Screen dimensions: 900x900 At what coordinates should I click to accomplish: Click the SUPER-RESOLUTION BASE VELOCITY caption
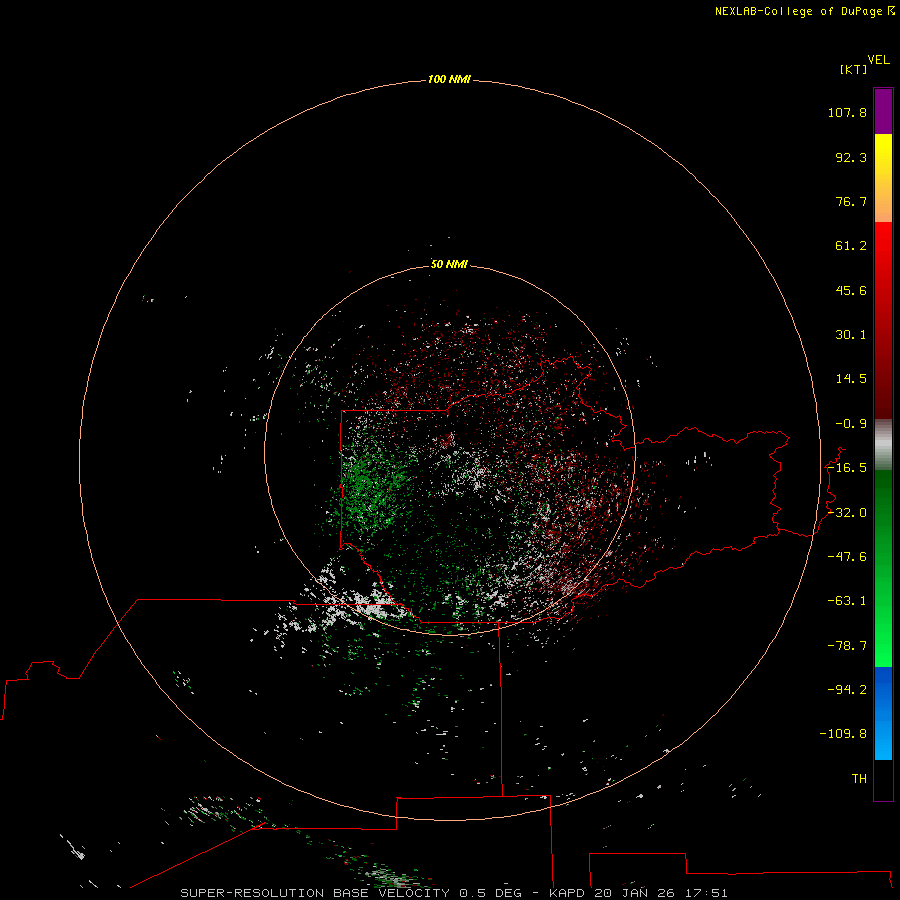tap(315, 893)
